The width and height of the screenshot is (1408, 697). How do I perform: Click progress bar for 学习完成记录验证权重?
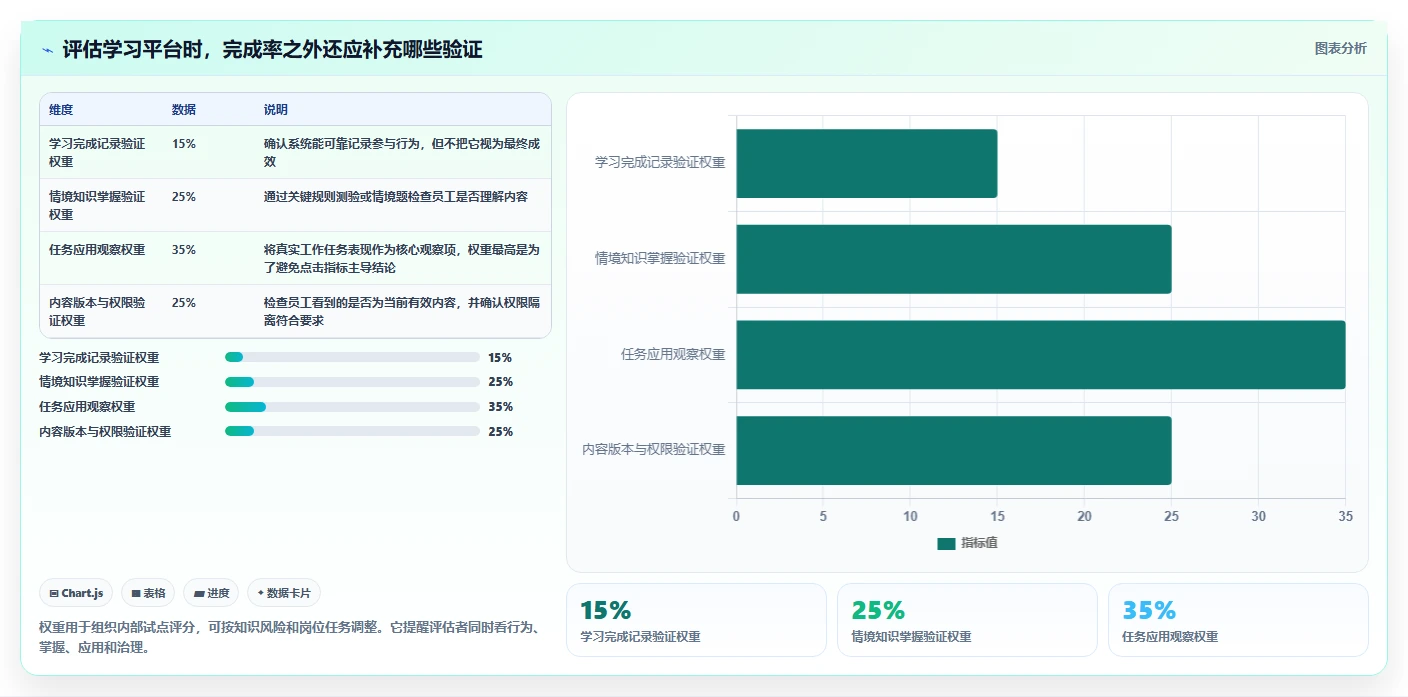352,357
